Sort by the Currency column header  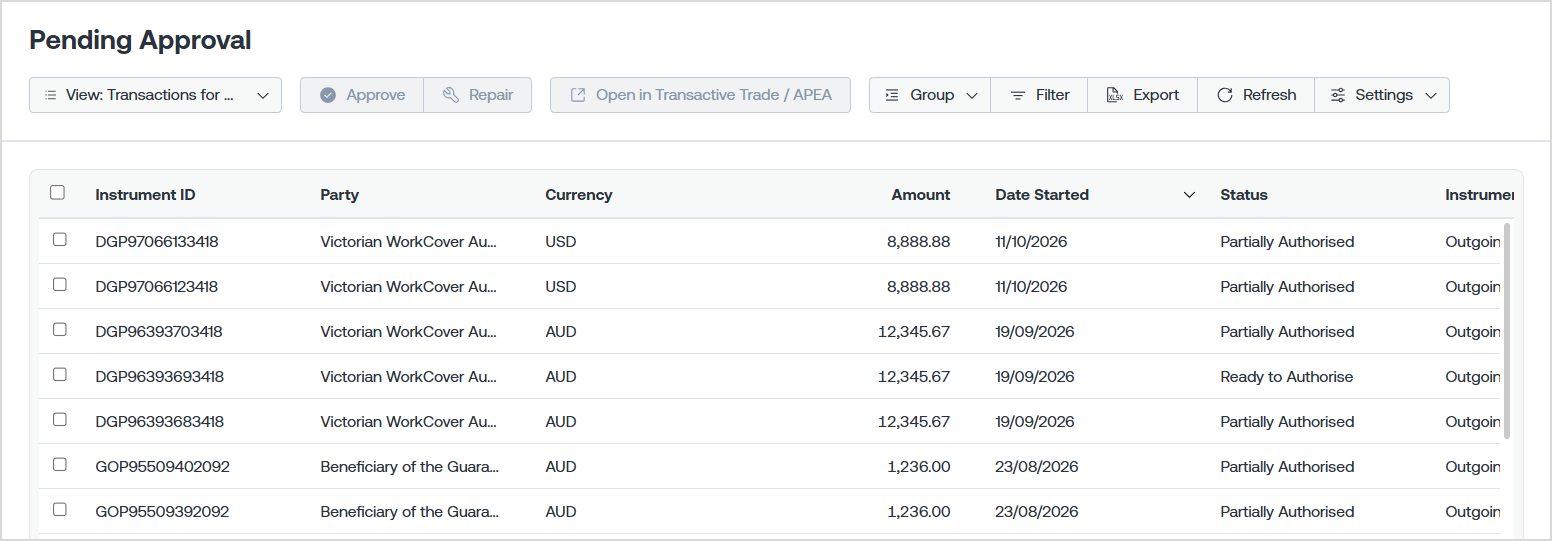[579, 195]
